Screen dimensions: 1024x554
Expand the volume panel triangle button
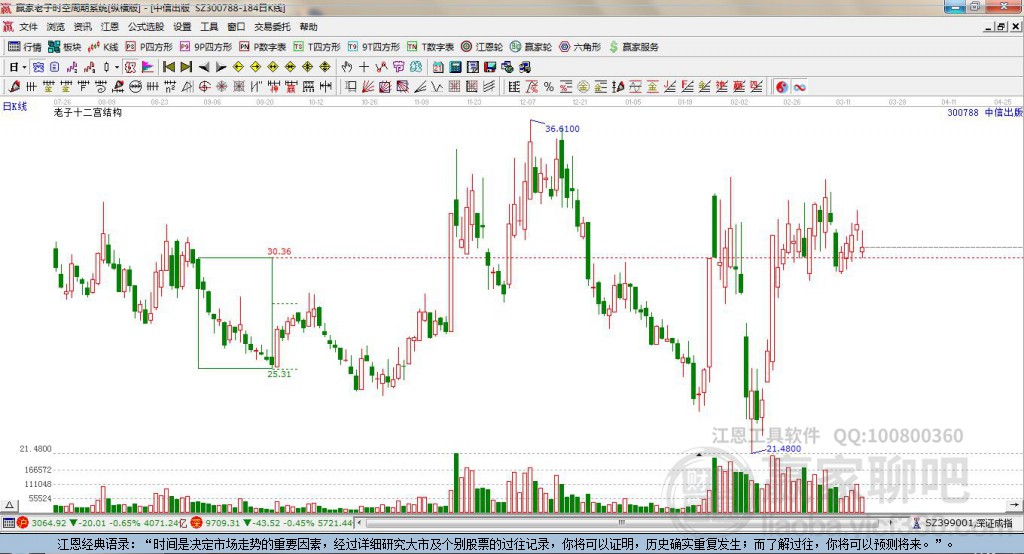click(9, 505)
